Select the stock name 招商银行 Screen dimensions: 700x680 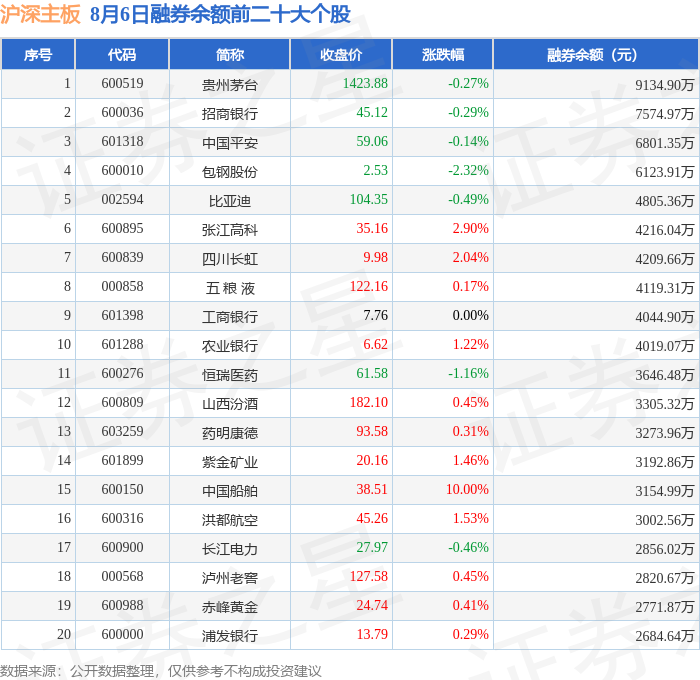click(x=229, y=113)
